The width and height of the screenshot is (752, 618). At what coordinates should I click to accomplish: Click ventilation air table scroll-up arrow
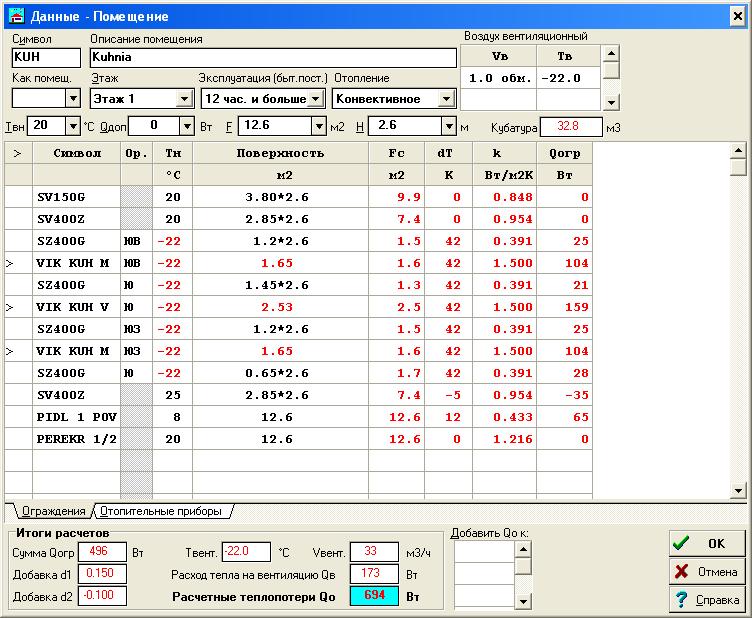611,53
